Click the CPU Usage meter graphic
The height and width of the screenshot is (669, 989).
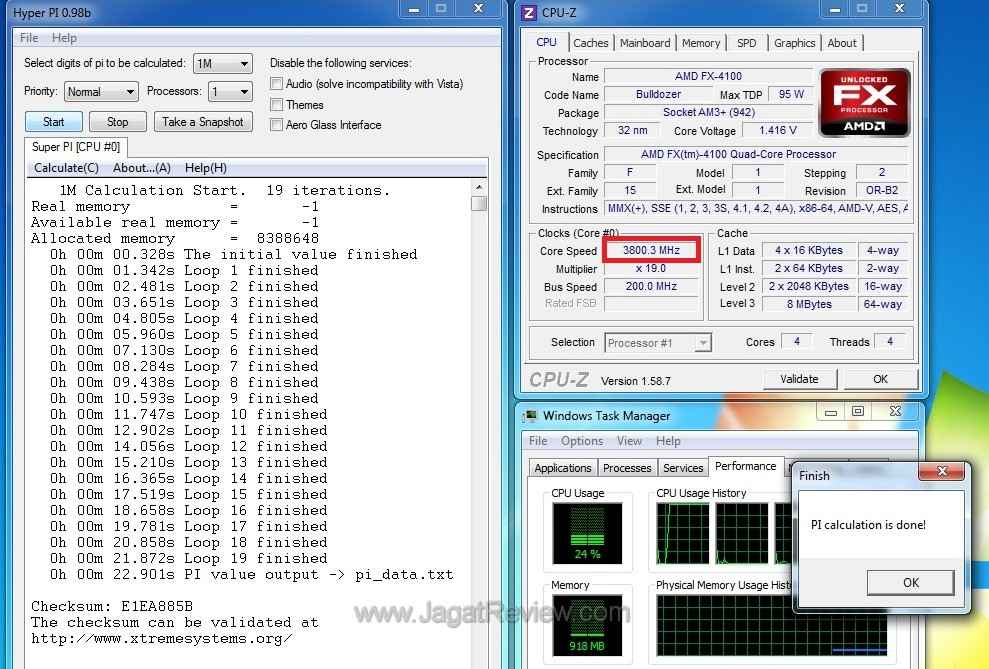pyautogui.click(x=587, y=533)
